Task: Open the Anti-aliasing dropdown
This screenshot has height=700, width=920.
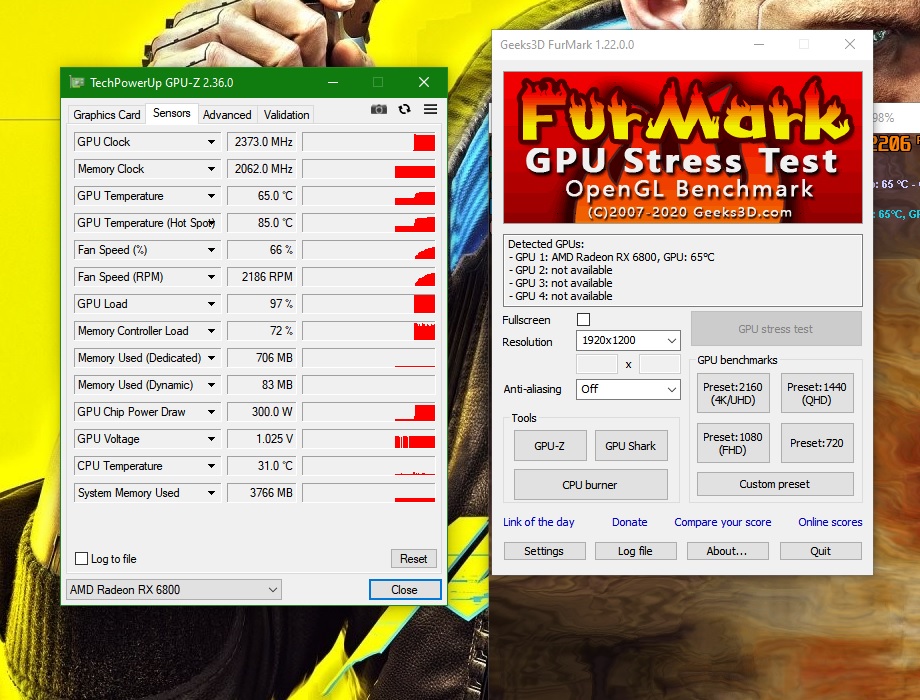Action: click(x=627, y=389)
